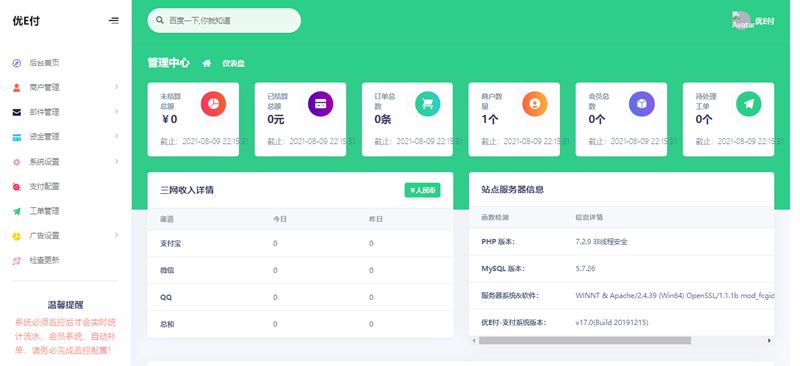Expand the 邮件管理 submenu chevron

116,111
